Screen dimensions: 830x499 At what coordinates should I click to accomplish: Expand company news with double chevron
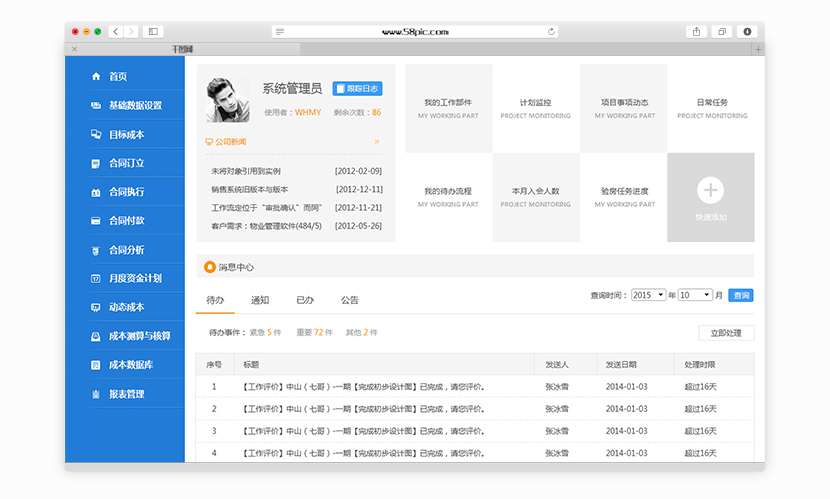(376, 142)
